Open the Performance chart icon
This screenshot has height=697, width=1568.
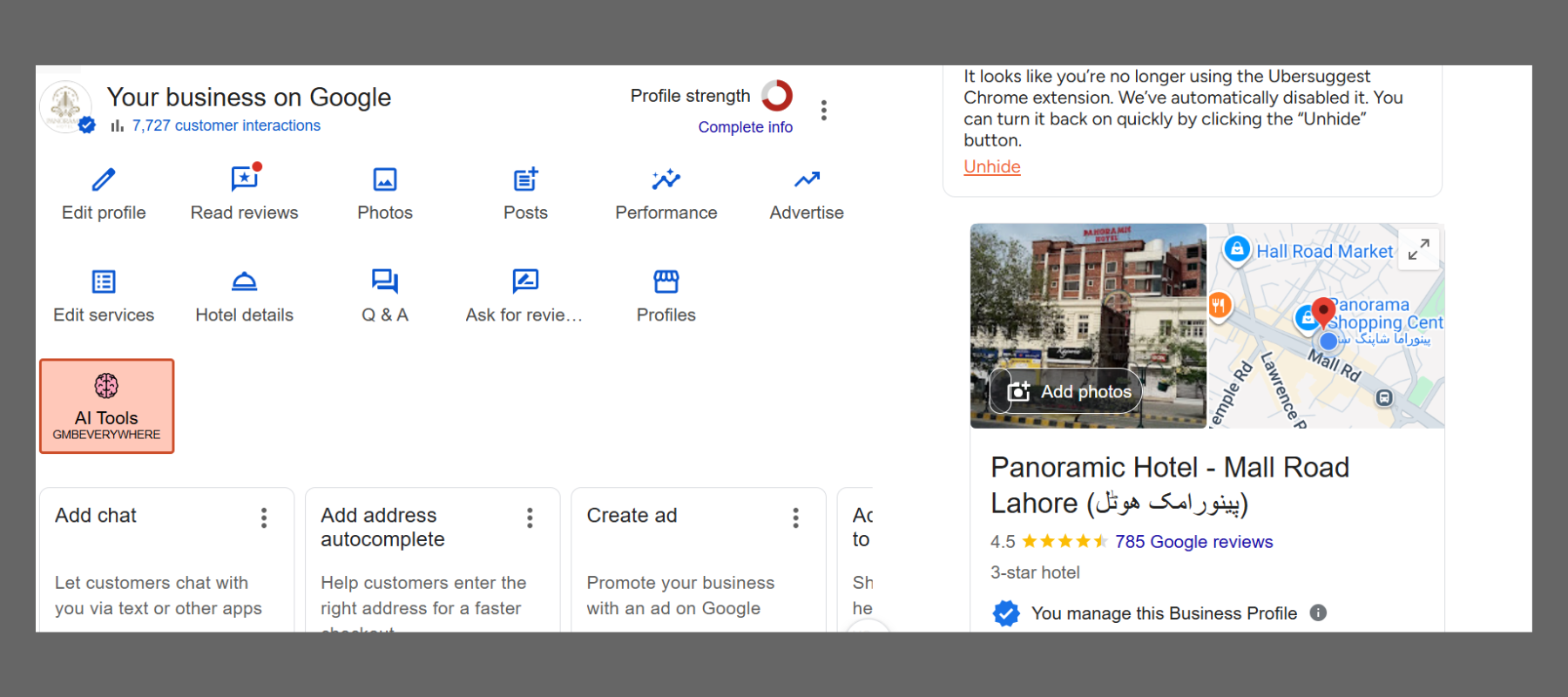(666, 180)
